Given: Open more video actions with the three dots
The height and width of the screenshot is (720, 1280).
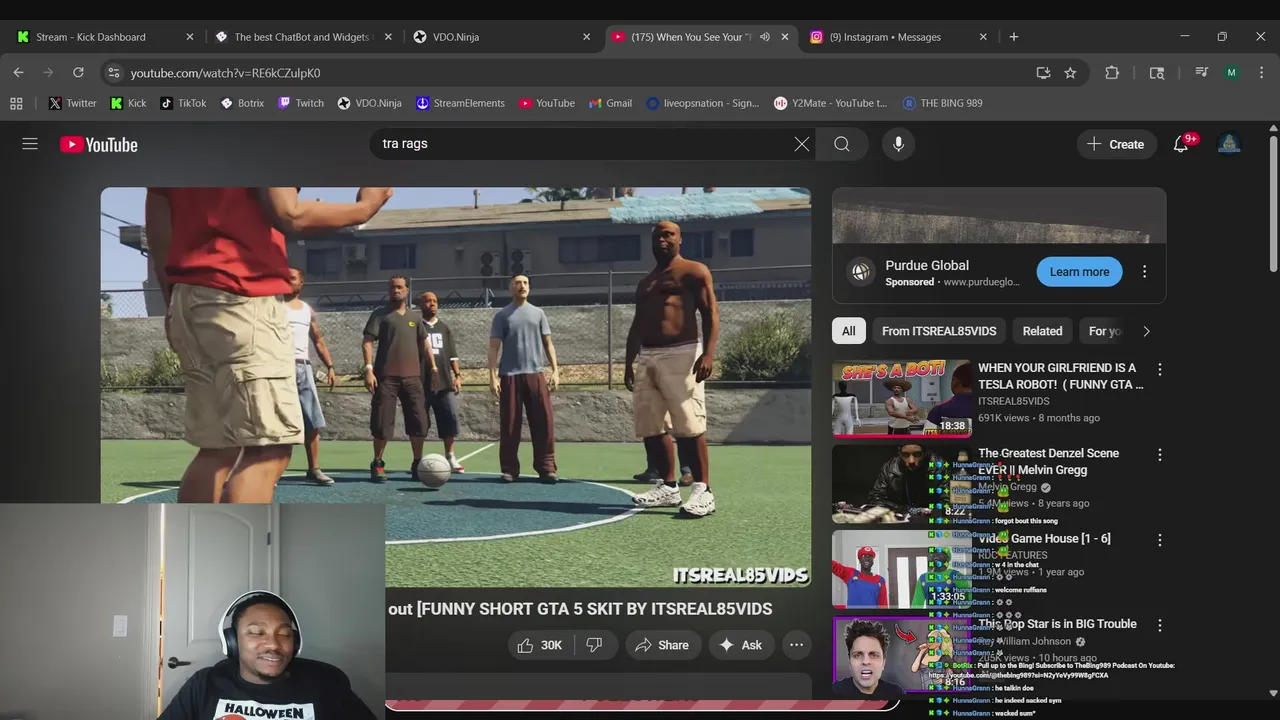Looking at the screenshot, I should coord(796,645).
